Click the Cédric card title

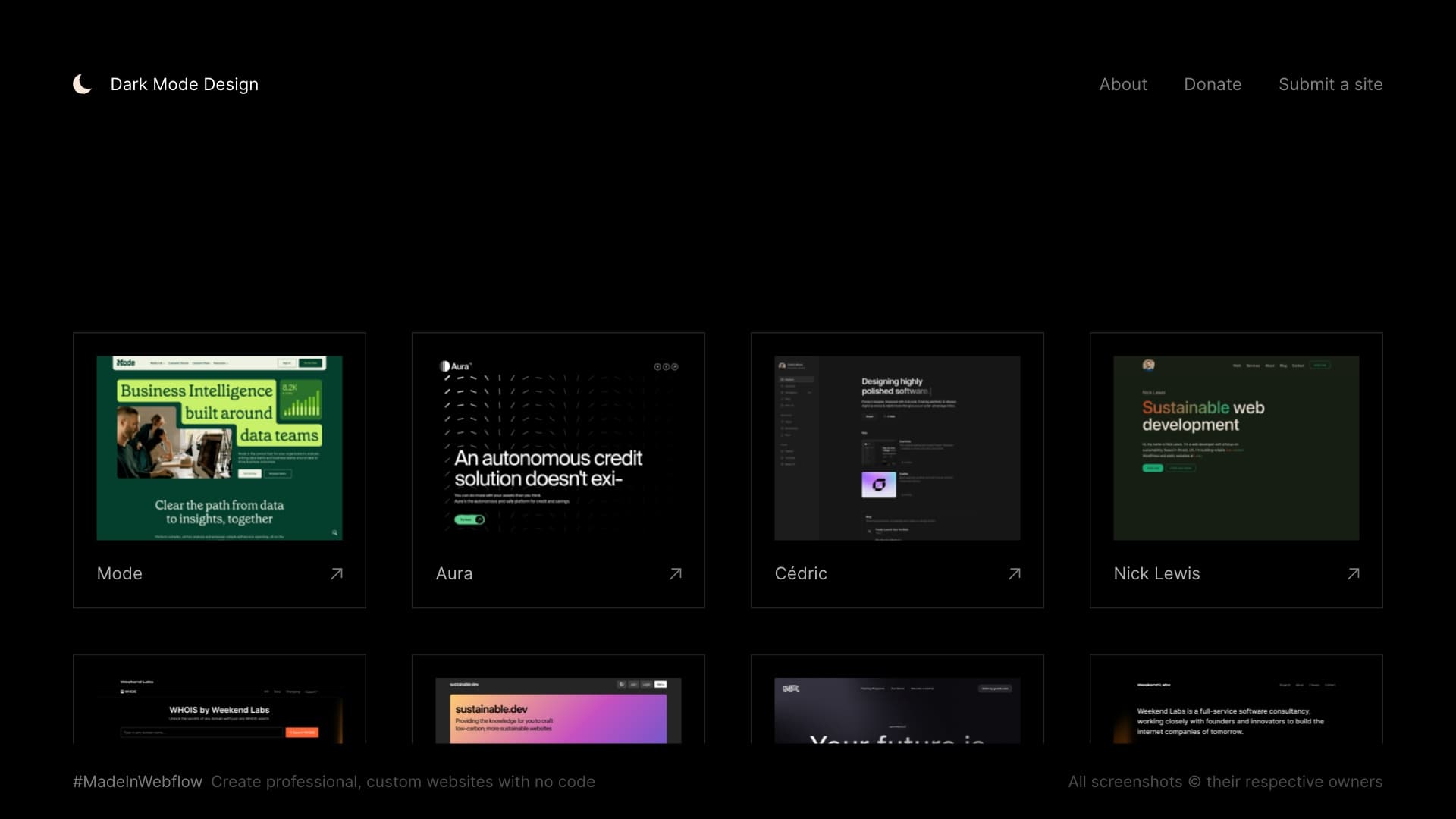801,573
